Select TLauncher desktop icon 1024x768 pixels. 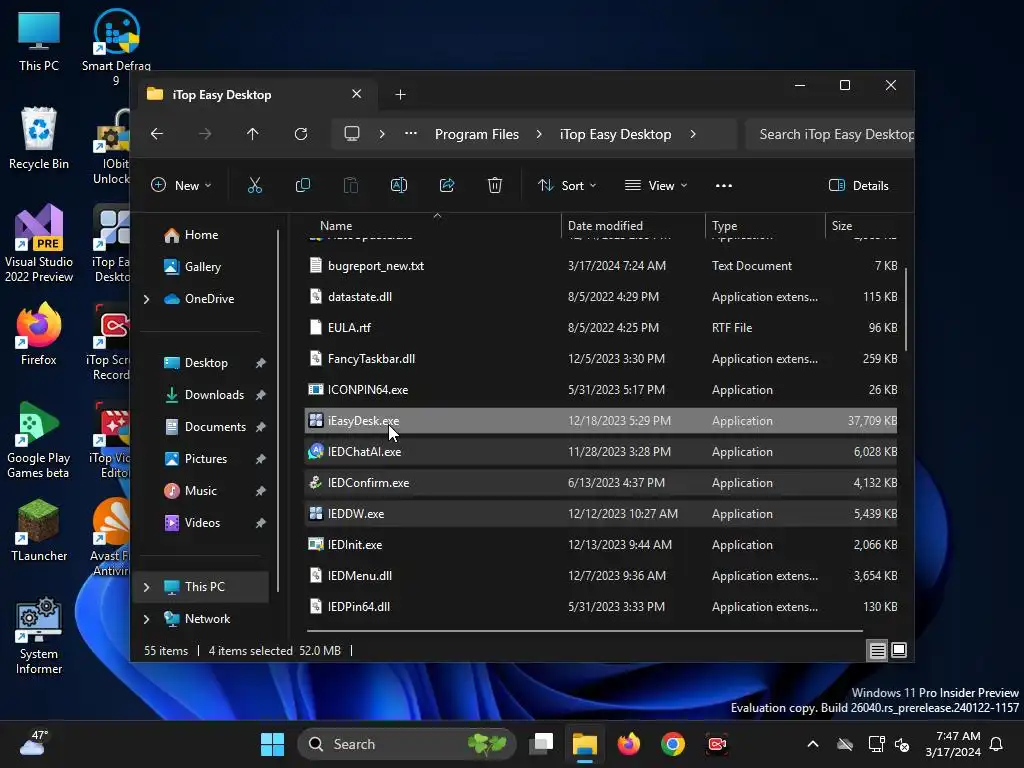click(39, 530)
